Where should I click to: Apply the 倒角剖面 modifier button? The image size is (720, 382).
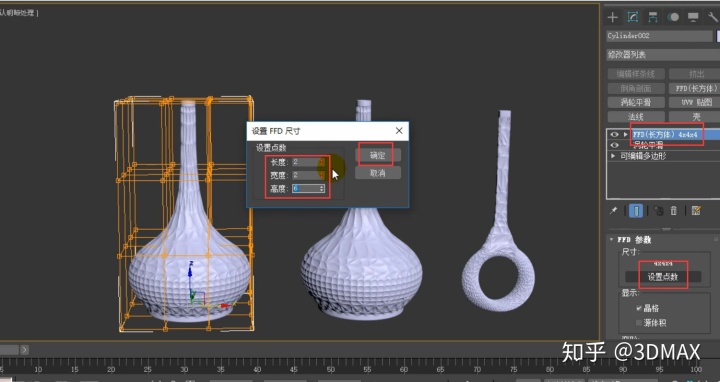pos(636,88)
